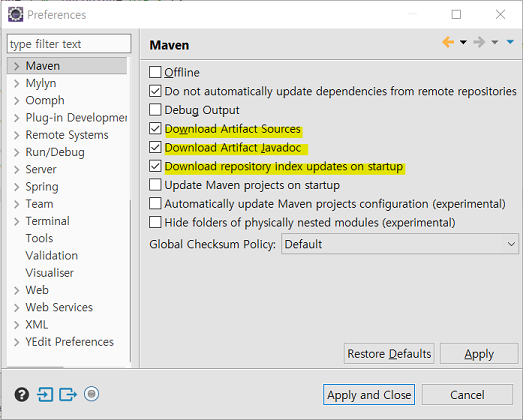Enable Automatically update Maven projects configuration
The height and width of the screenshot is (420, 523).
155,203
